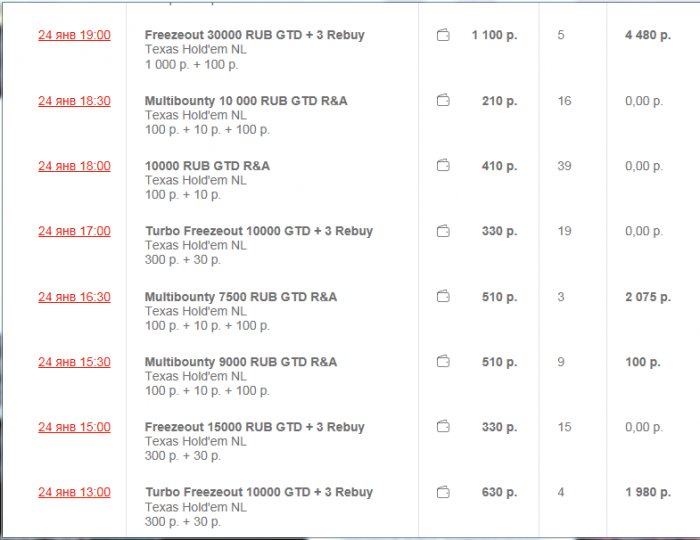Open the 24 янв 15:00 tournament link
This screenshot has width=700, height=540.
point(74,427)
